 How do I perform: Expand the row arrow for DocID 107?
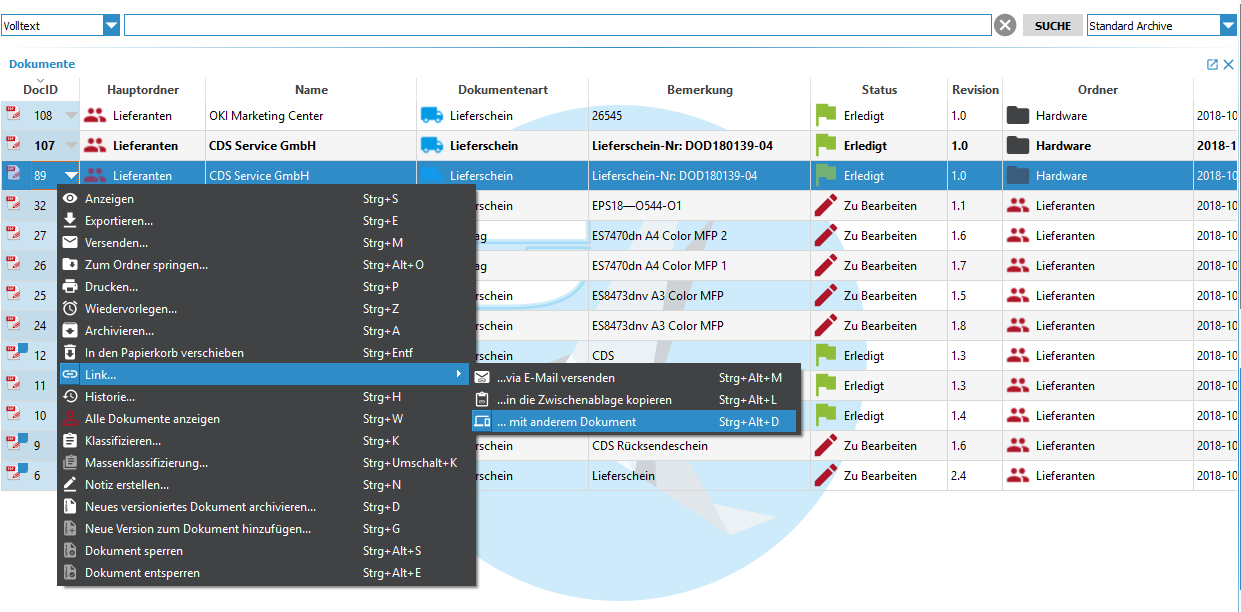pos(71,146)
